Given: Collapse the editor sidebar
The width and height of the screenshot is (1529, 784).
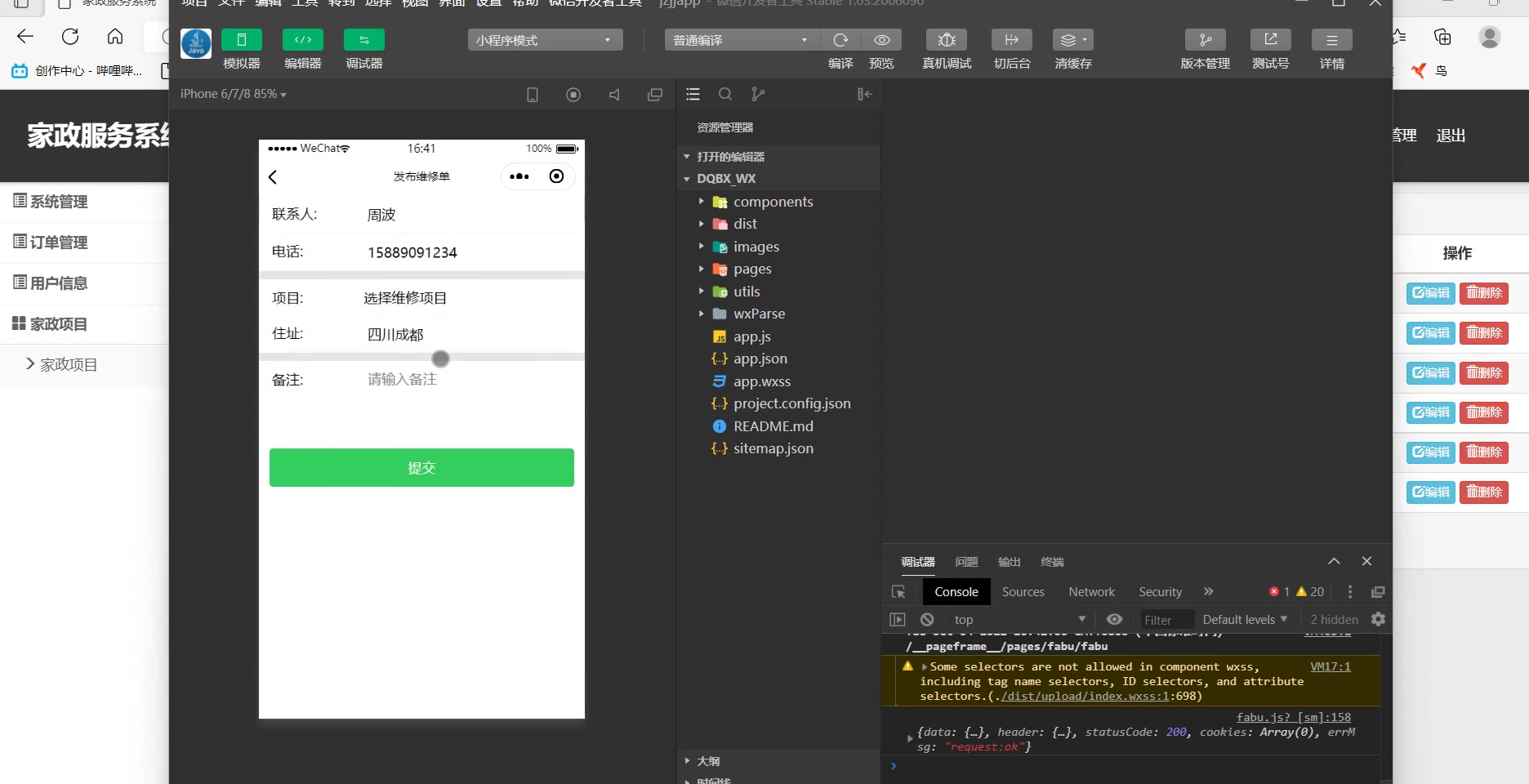Looking at the screenshot, I should [864, 95].
